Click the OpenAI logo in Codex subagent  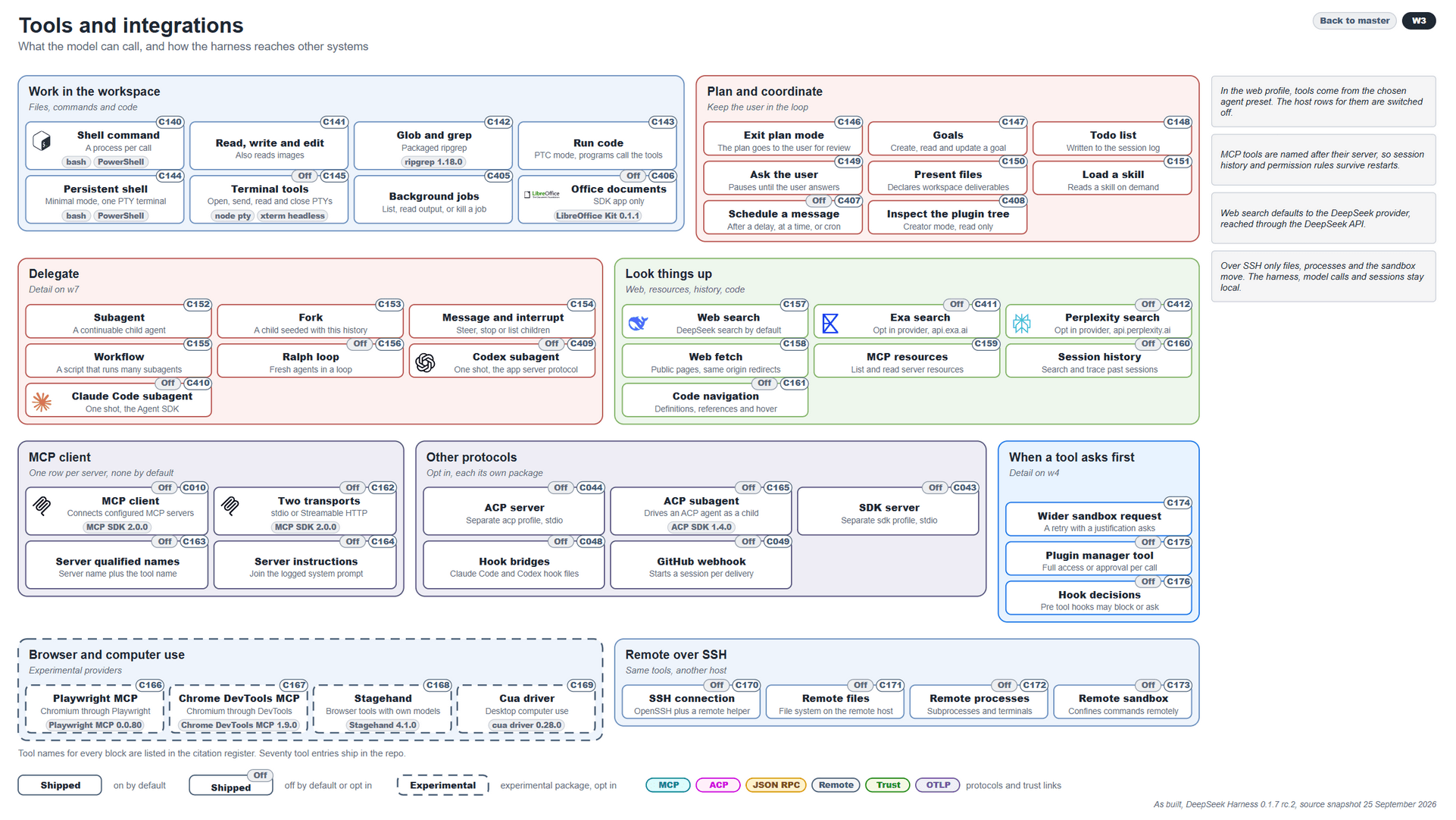click(426, 363)
